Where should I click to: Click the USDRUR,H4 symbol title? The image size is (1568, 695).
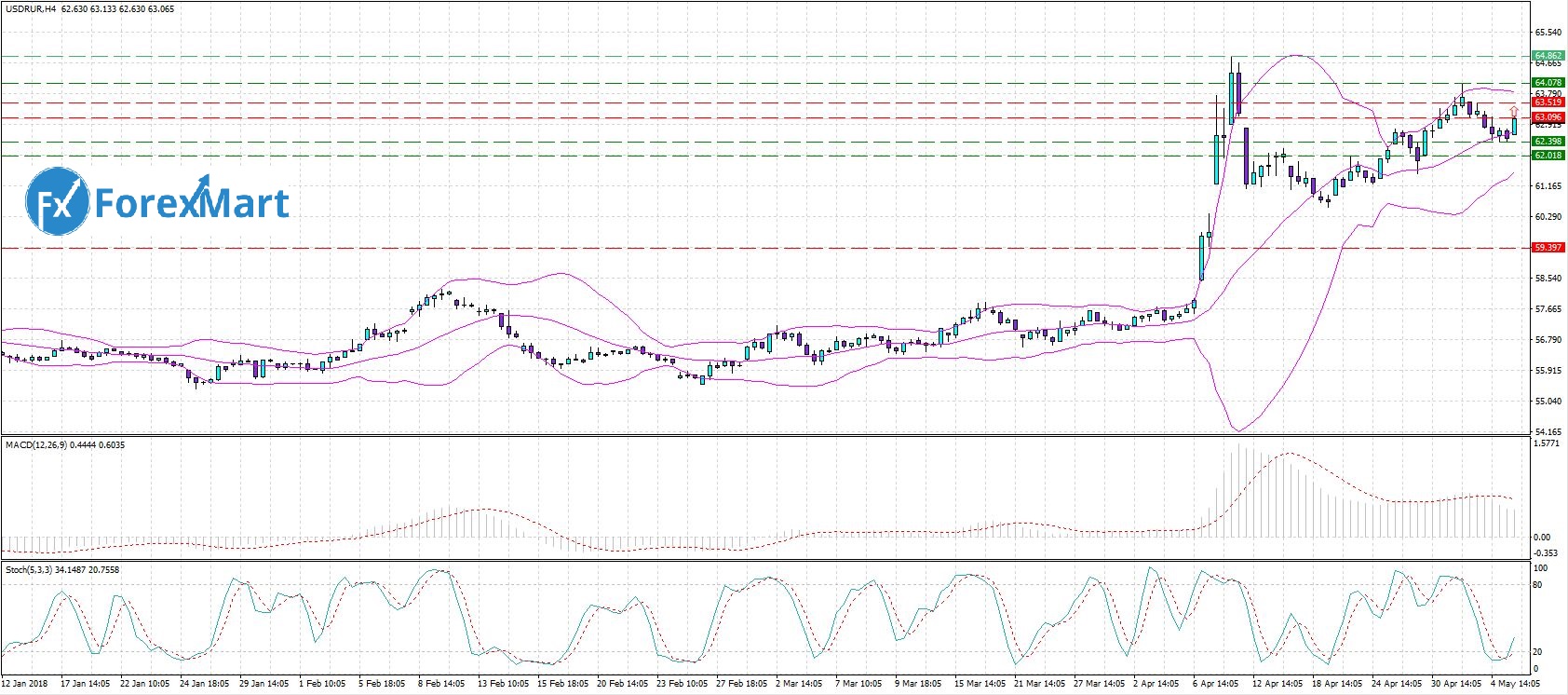coord(31,9)
